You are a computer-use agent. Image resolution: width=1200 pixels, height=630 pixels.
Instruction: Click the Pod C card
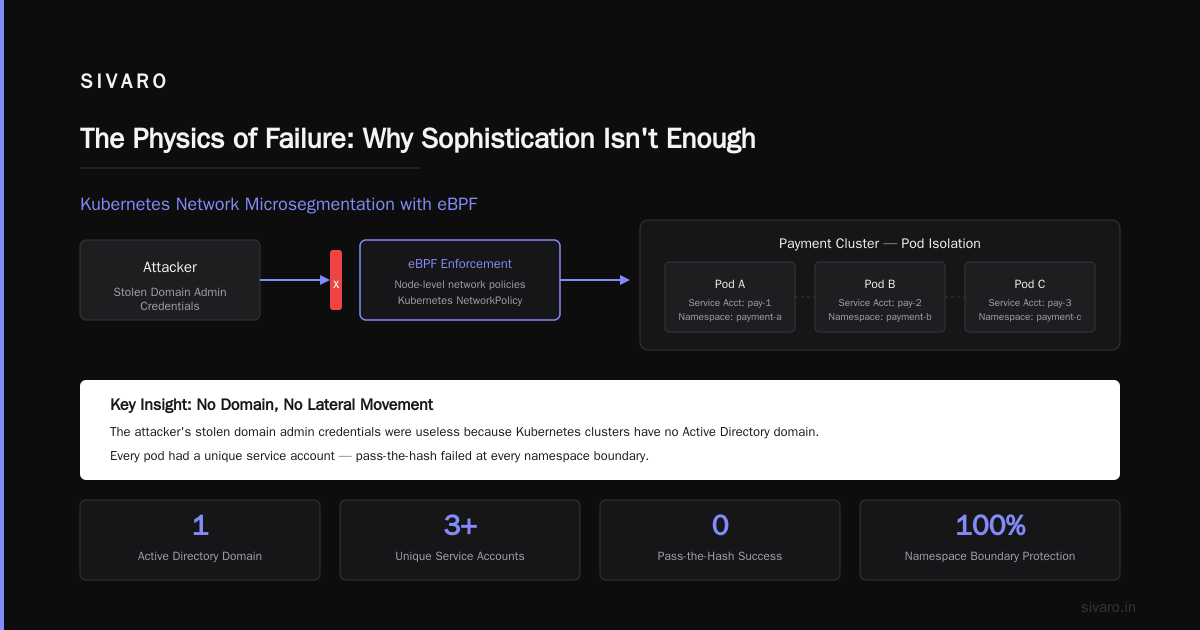pos(1030,297)
